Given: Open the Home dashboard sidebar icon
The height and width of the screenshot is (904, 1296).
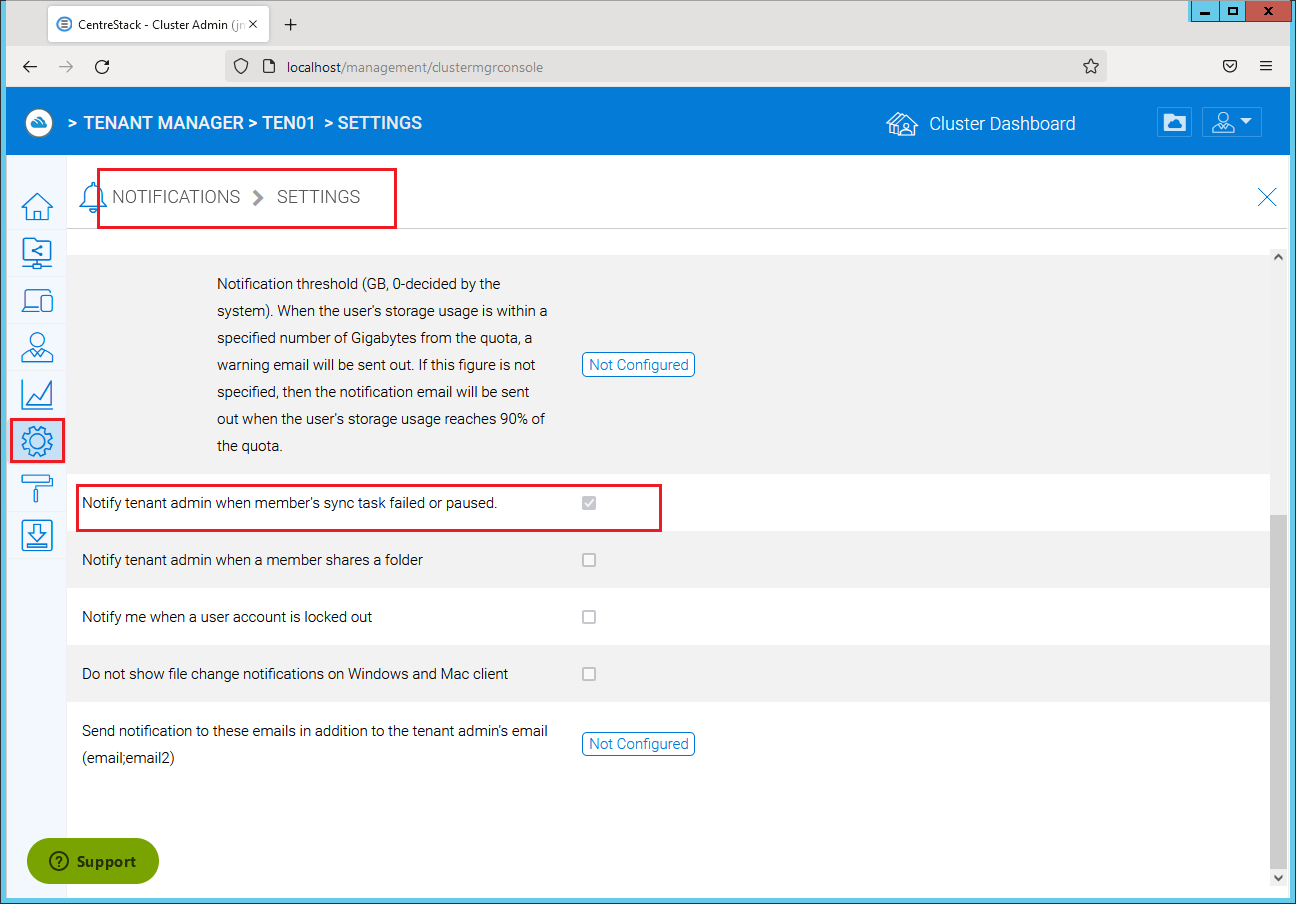Looking at the screenshot, I should tap(37, 207).
